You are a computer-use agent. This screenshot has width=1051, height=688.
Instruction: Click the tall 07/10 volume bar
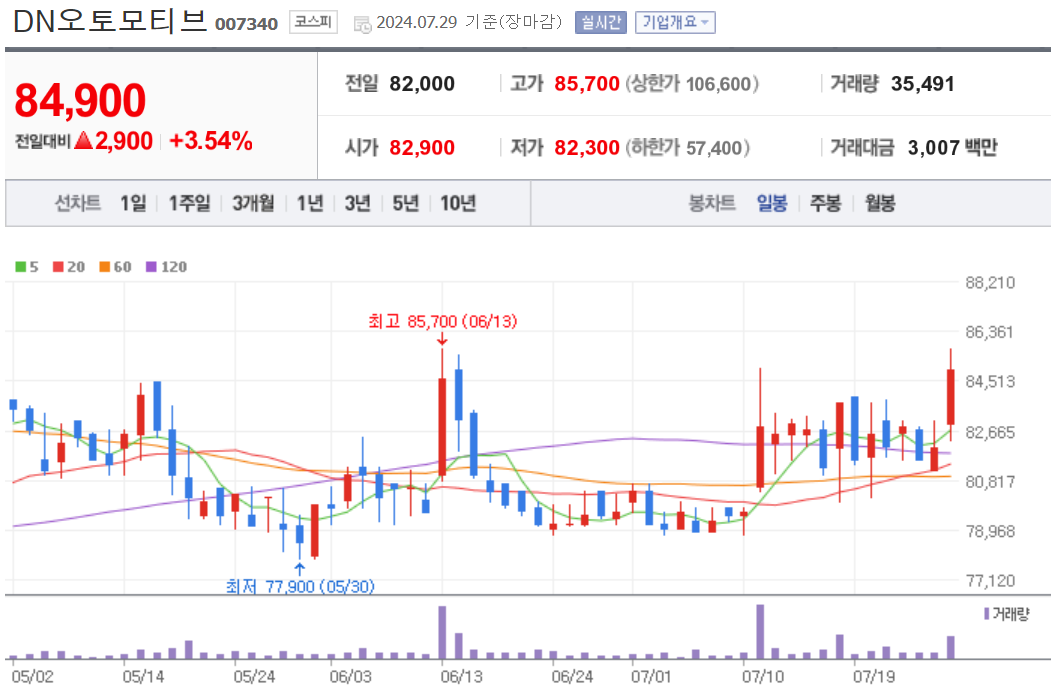760,632
